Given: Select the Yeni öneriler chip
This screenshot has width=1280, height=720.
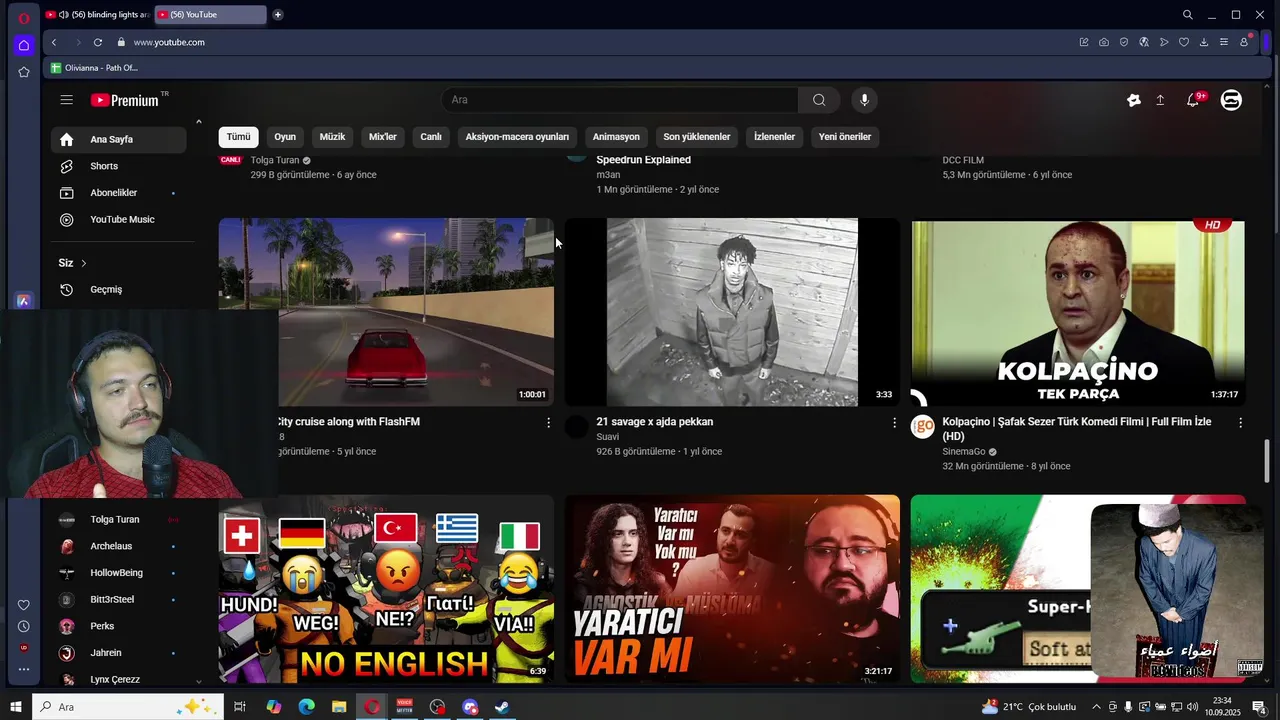Looking at the screenshot, I should click(x=845, y=137).
